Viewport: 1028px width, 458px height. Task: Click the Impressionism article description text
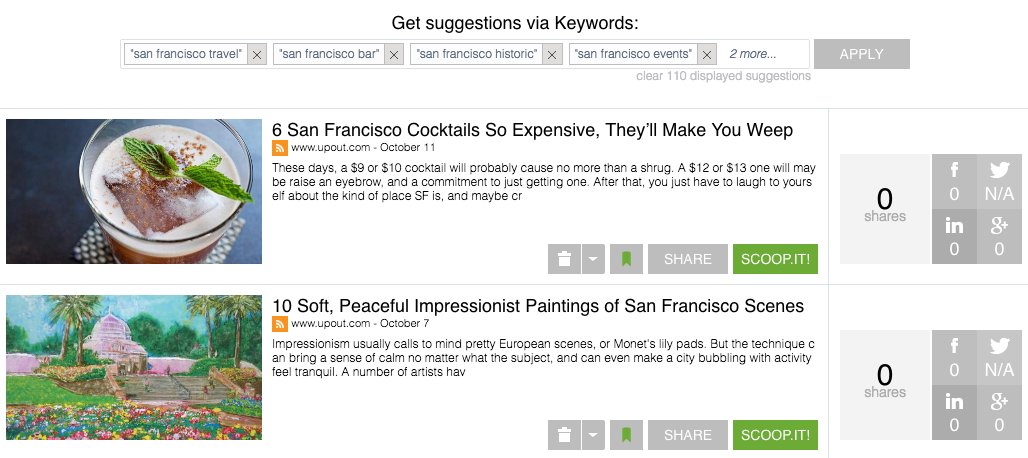[544, 358]
